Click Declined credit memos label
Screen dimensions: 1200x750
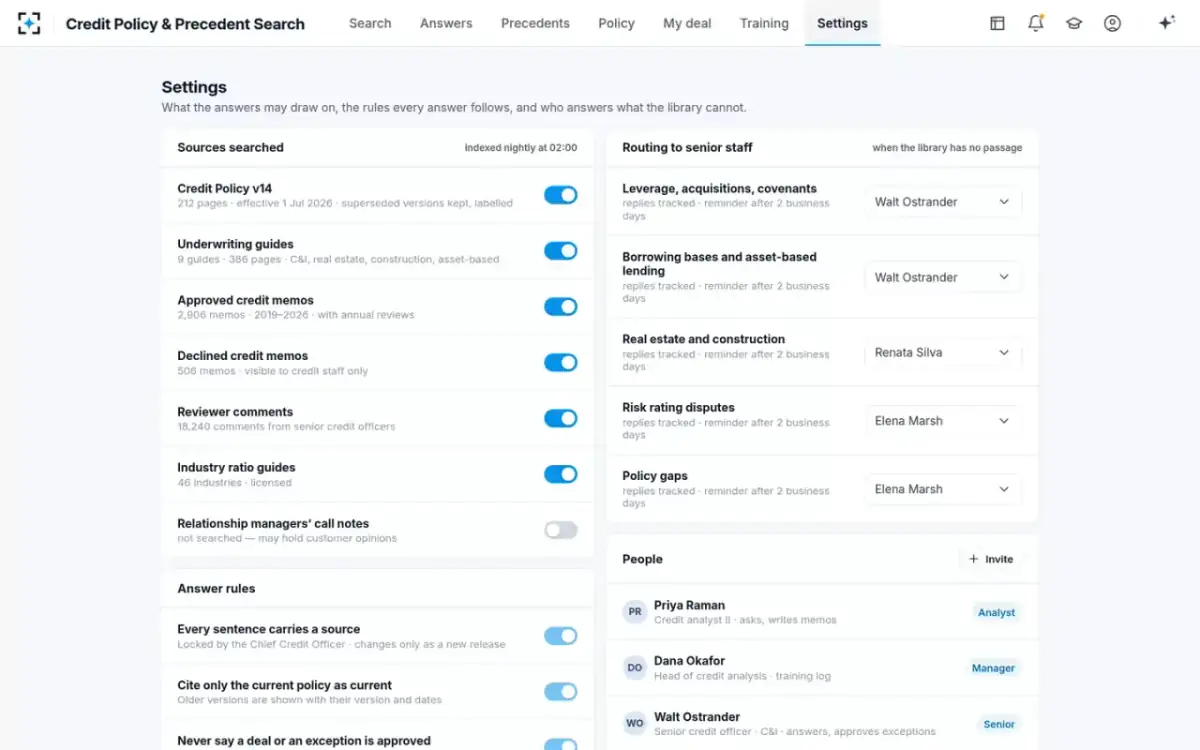click(242, 356)
